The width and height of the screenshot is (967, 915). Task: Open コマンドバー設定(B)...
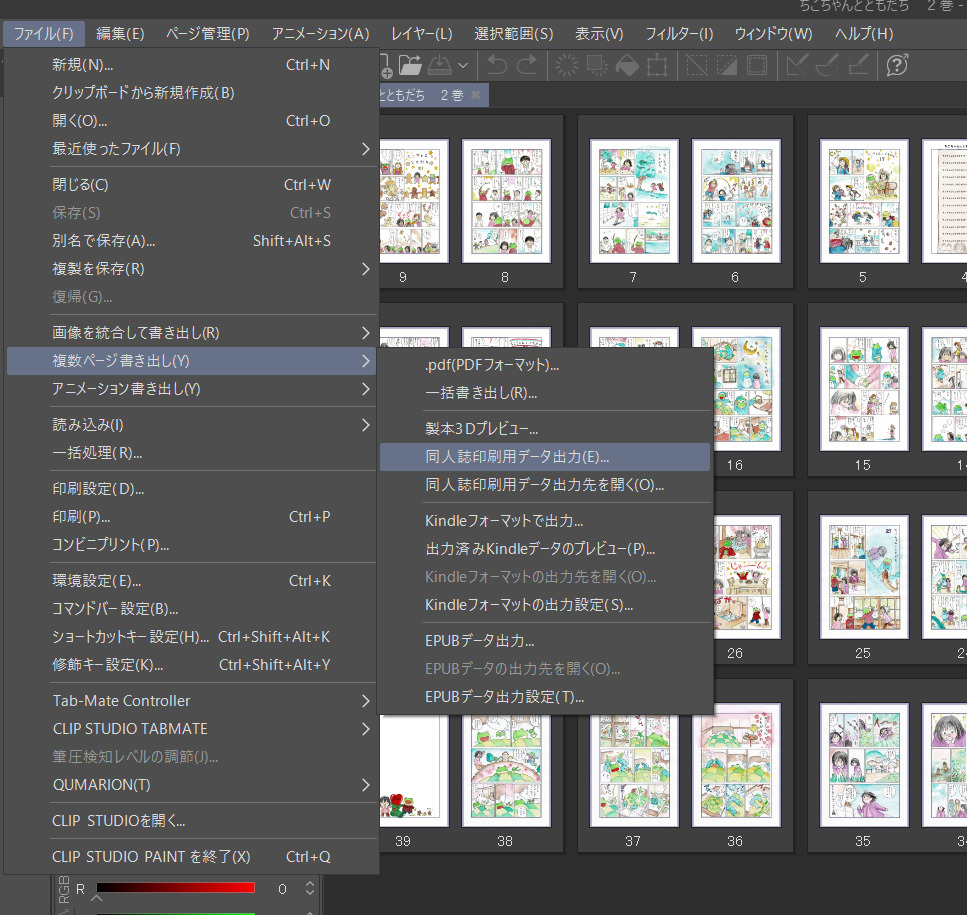click(x=191, y=609)
